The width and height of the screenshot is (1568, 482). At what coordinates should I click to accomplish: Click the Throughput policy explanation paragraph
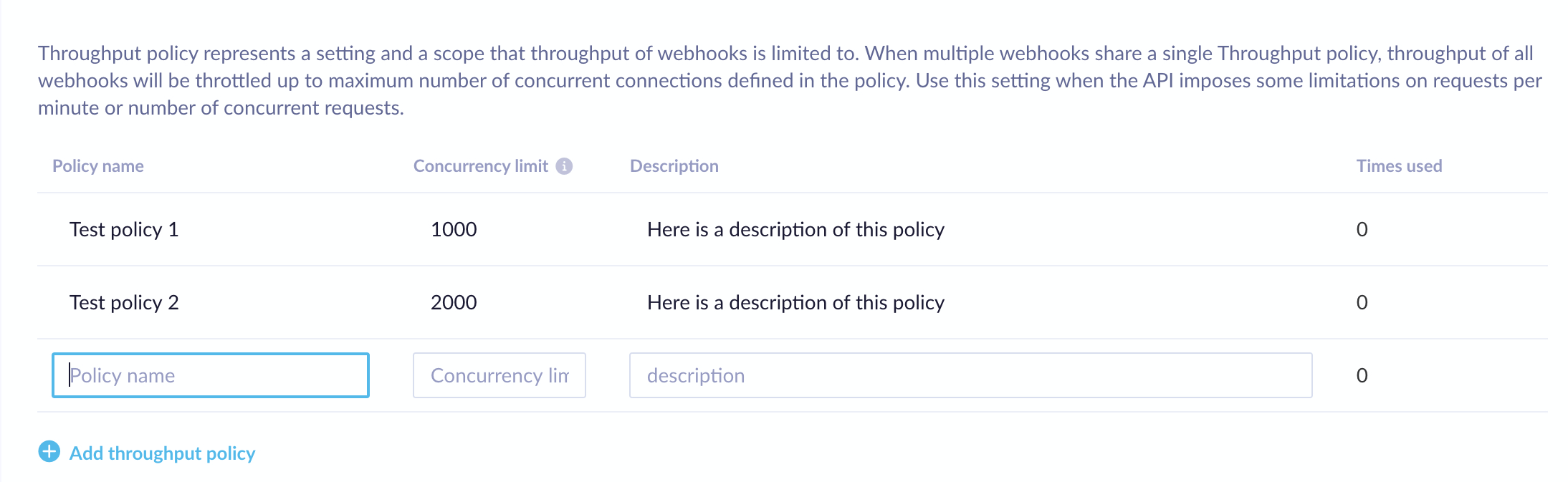pos(788,80)
